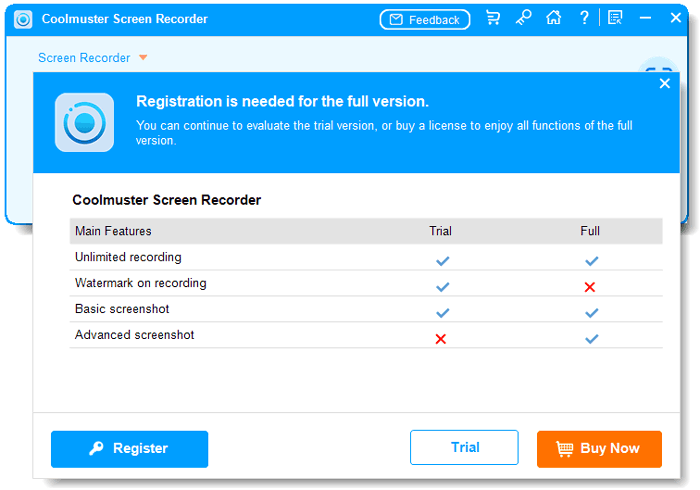Click red cross under Full for Watermark
The width and height of the screenshot is (700, 490).
point(590,287)
